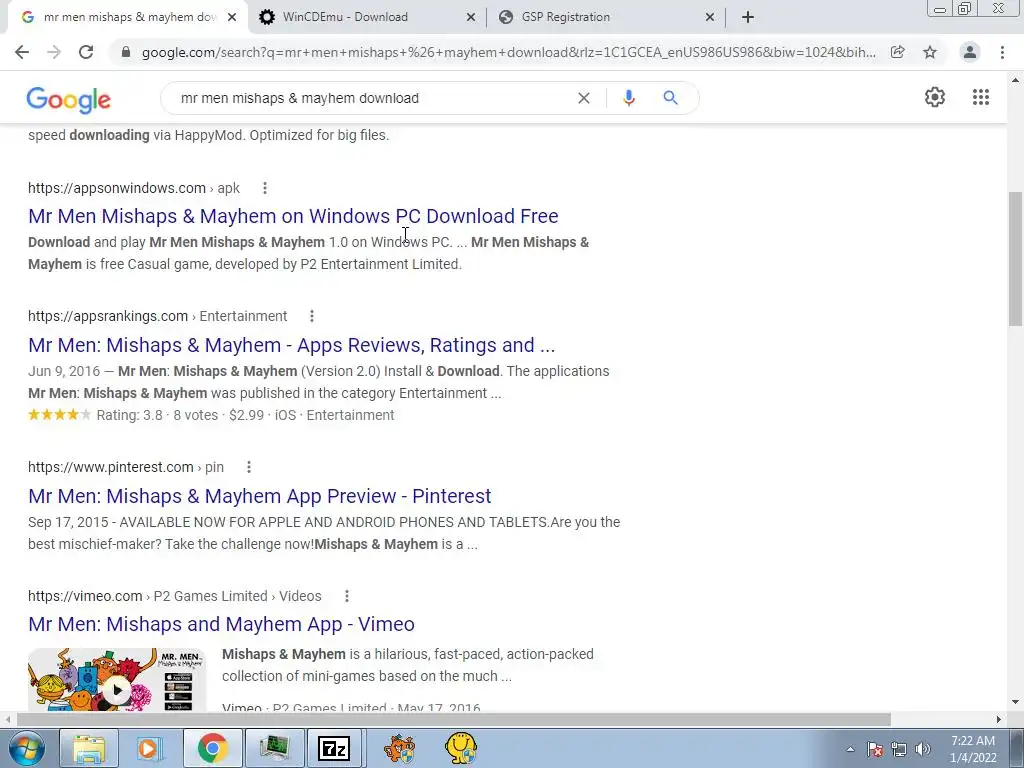
Task: Go back to the previous page
Action: pyautogui.click(x=22, y=52)
